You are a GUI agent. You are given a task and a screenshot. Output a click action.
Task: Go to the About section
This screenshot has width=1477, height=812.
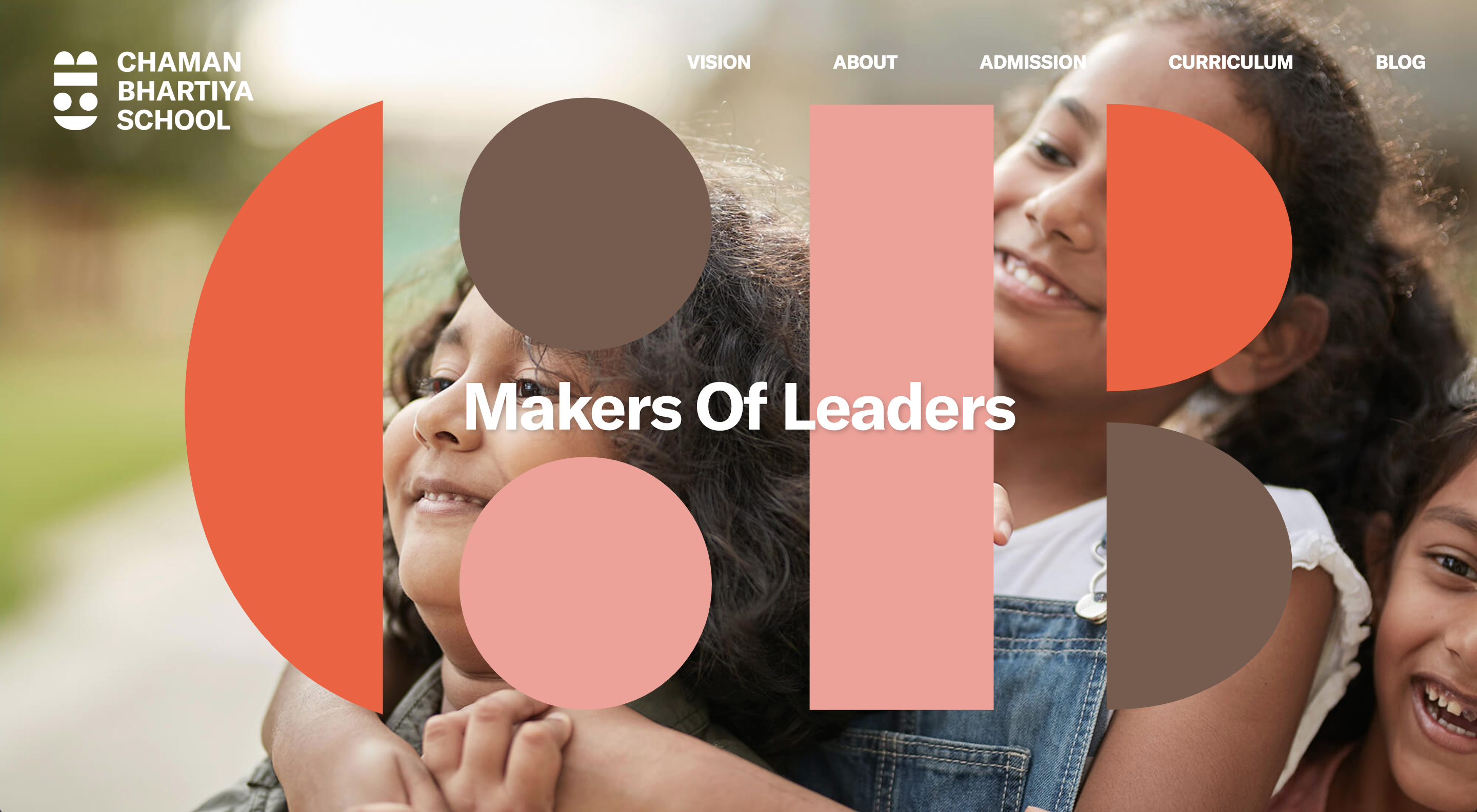[x=865, y=62]
